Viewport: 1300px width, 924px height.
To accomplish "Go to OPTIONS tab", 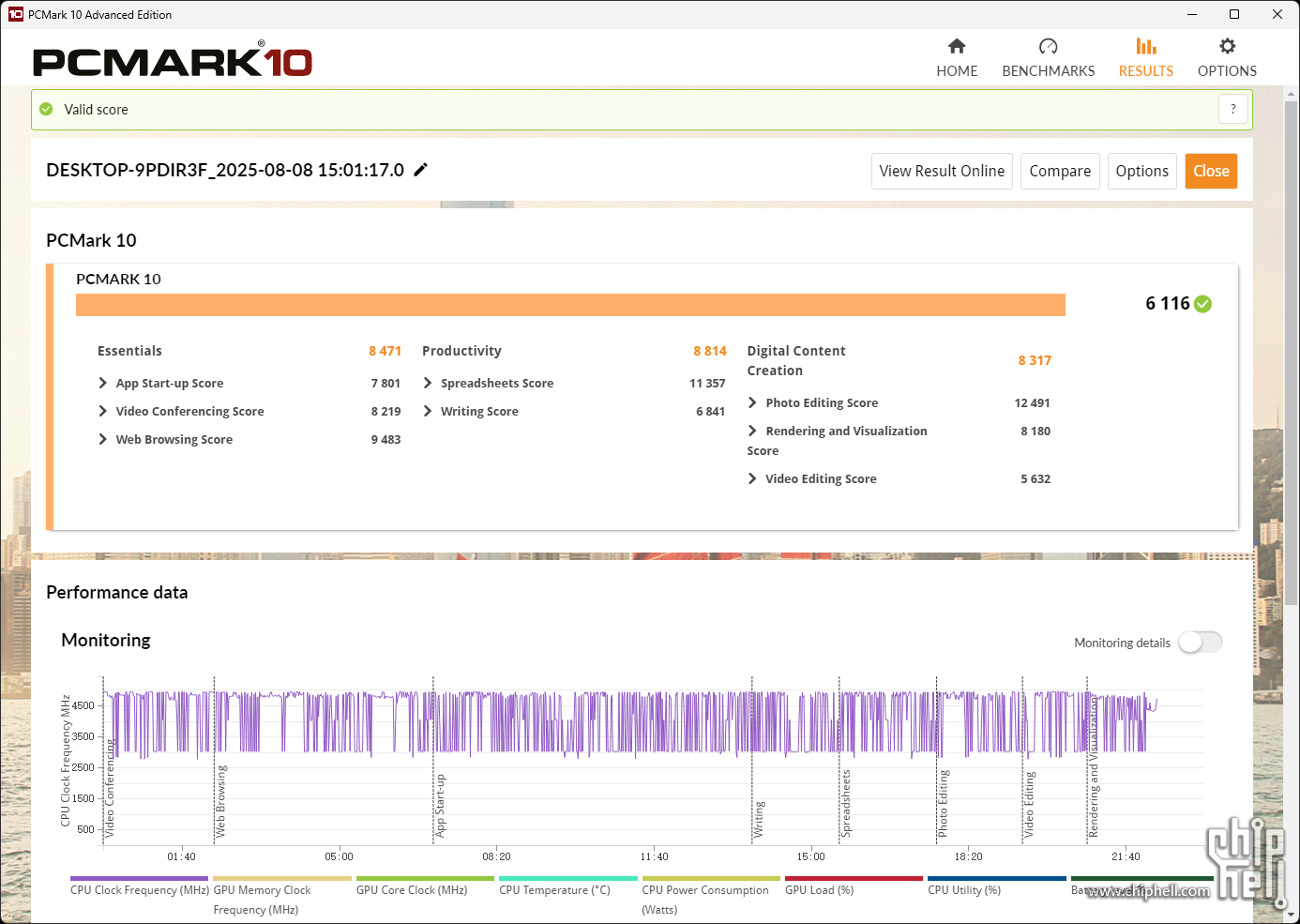I will [1227, 58].
